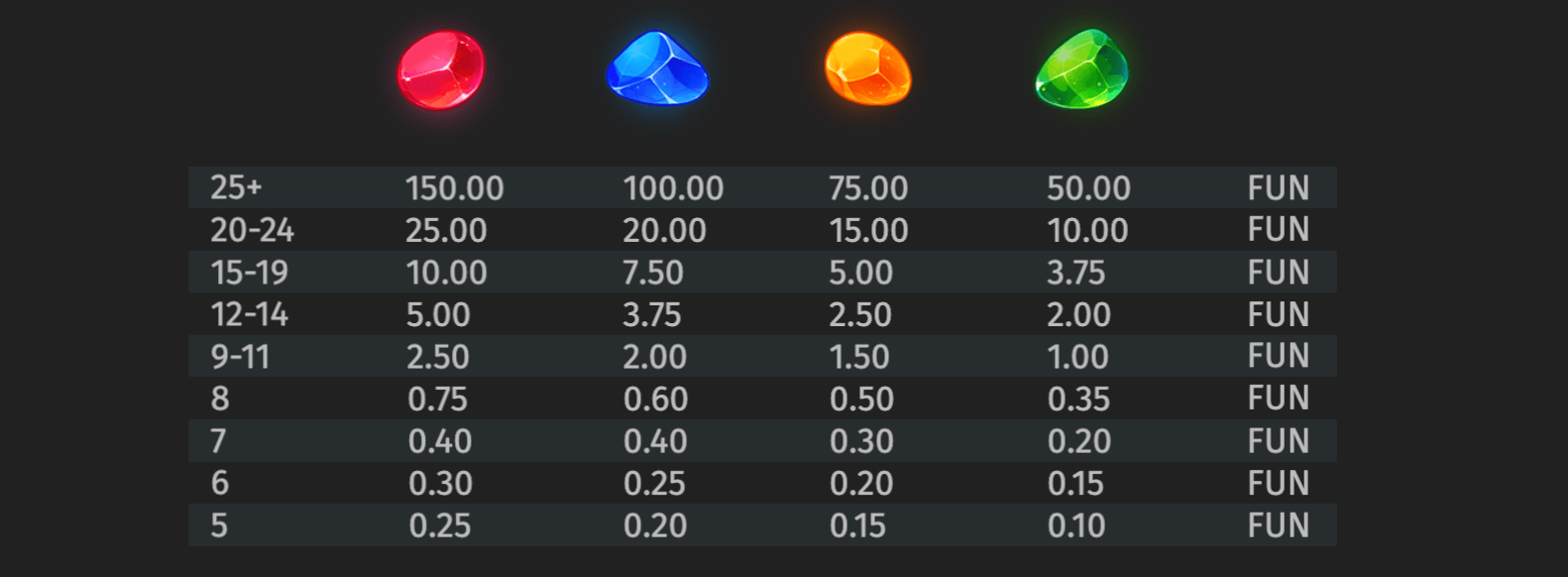
Task: Click the red gem symbol
Action: 441,69
